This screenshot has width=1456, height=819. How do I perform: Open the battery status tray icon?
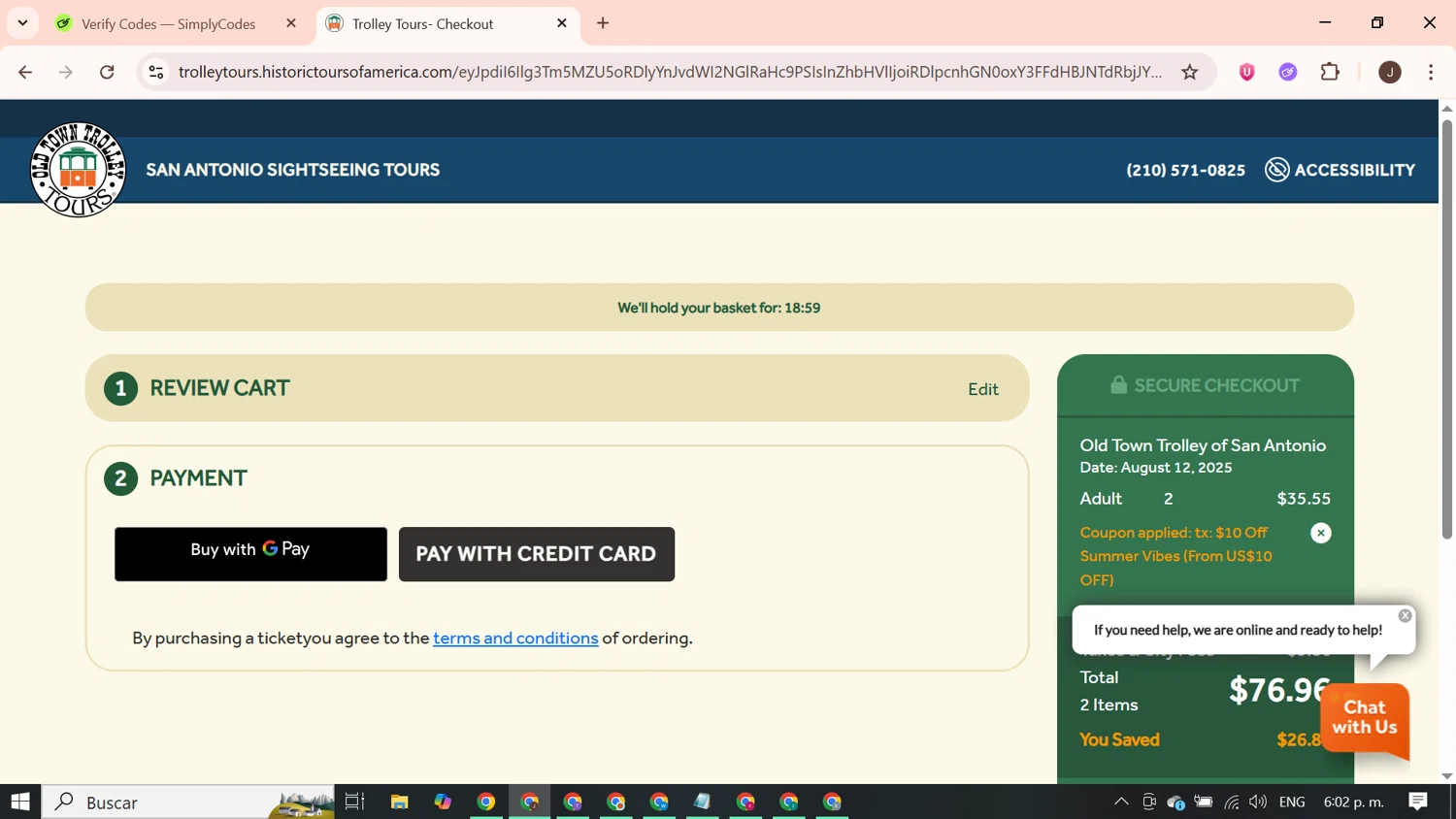[x=1204, y=802]
